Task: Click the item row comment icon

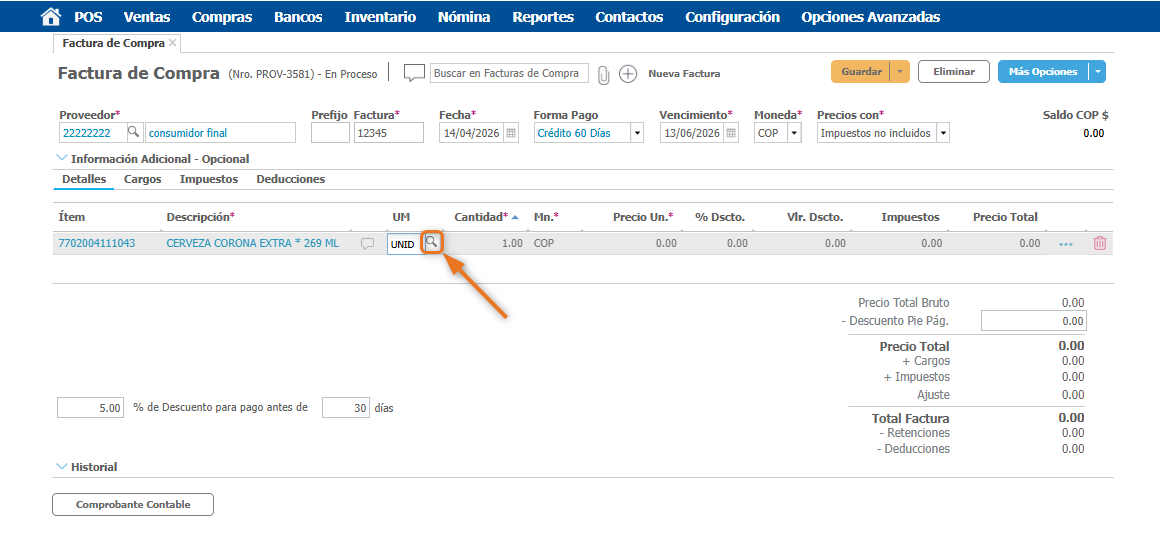Action: [367, 244]
